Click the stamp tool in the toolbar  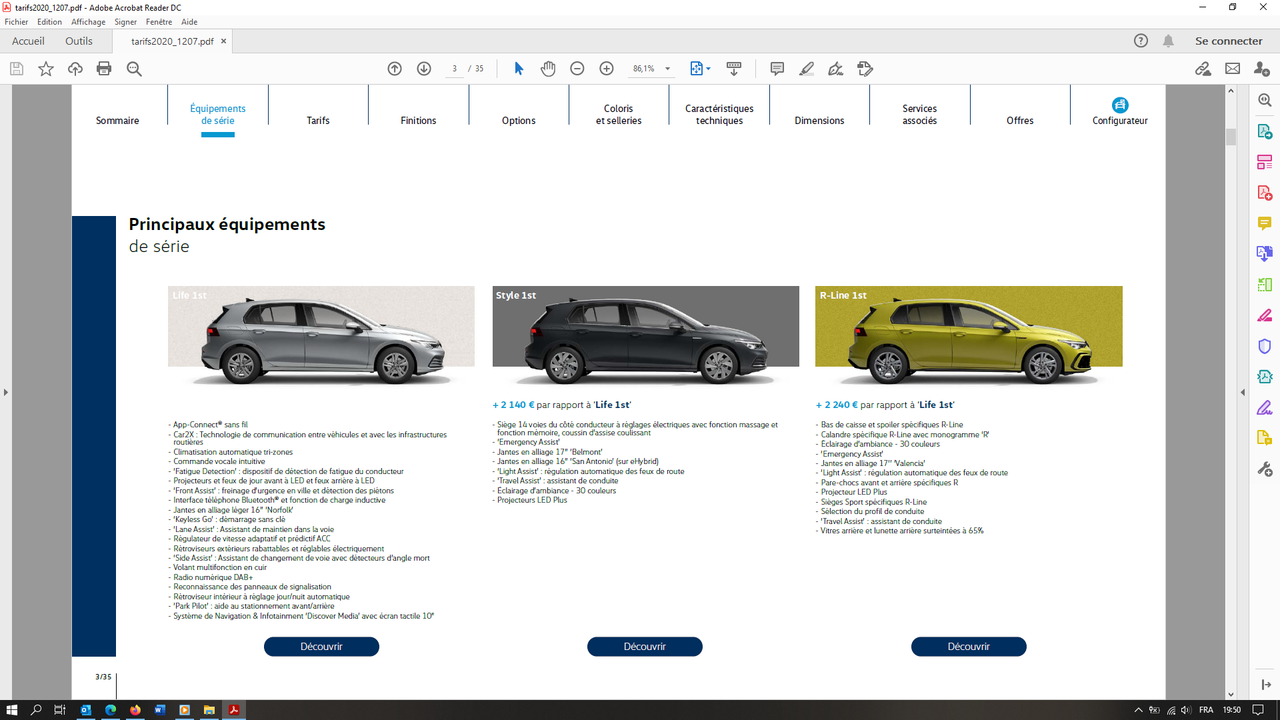pos(866,69)
